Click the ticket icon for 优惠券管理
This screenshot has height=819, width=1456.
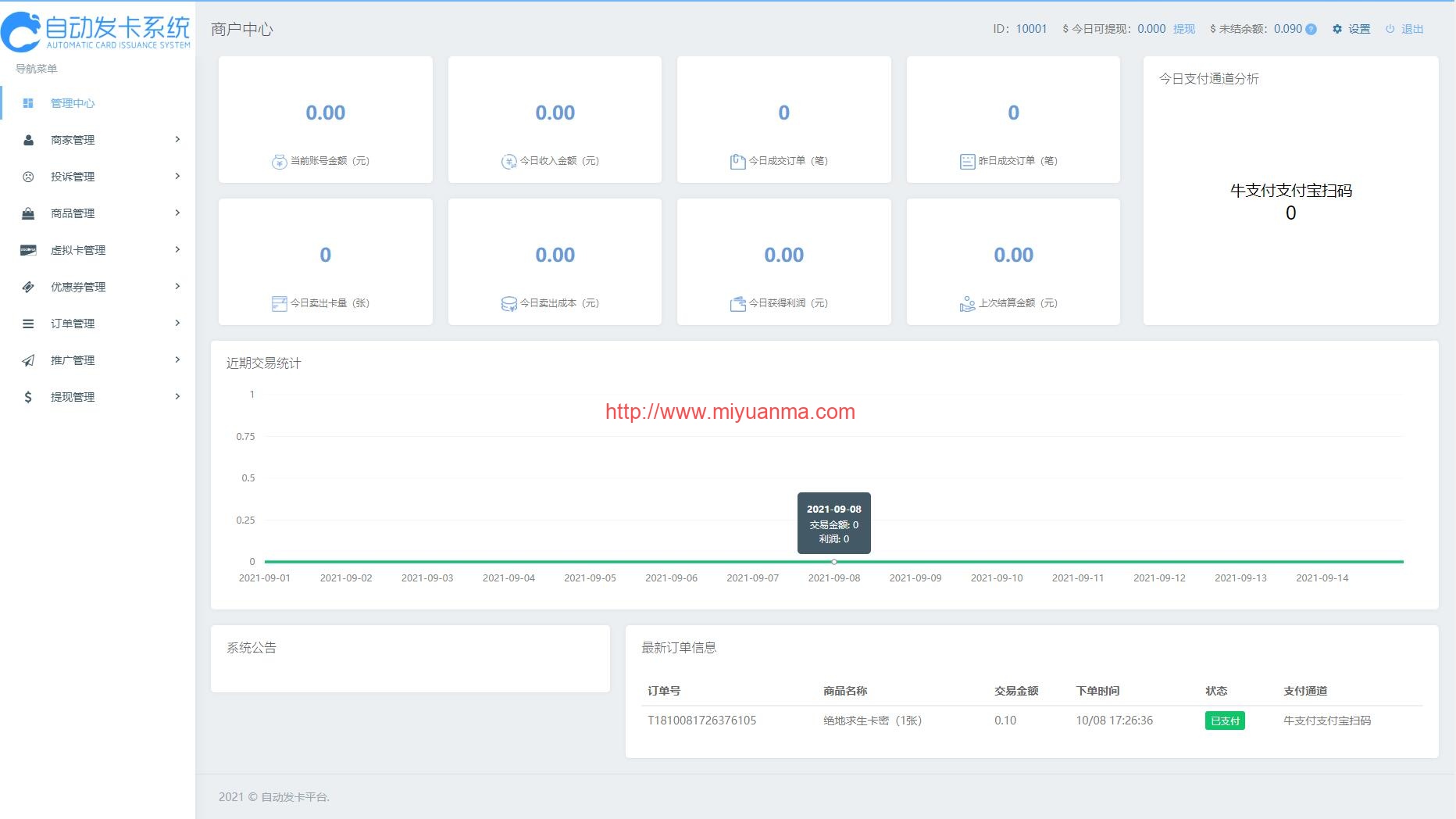coord(28,287)
